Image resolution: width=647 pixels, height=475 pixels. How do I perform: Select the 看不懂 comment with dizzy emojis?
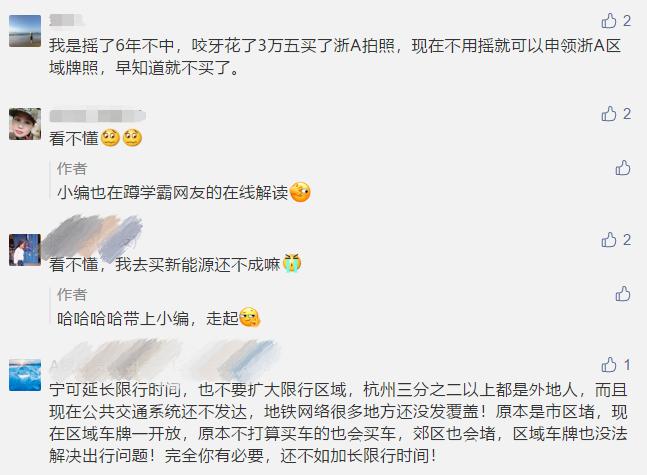[95, 138]
